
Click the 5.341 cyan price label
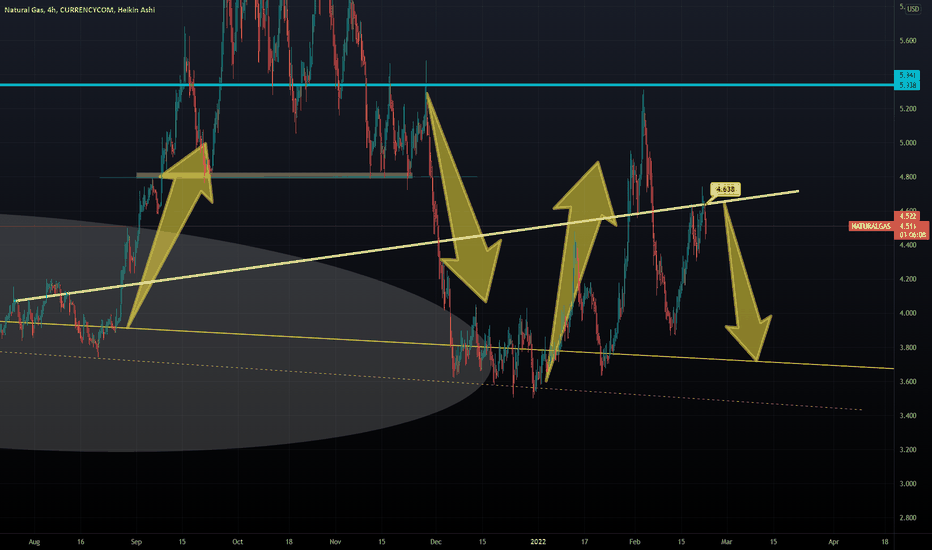[907, 76]
